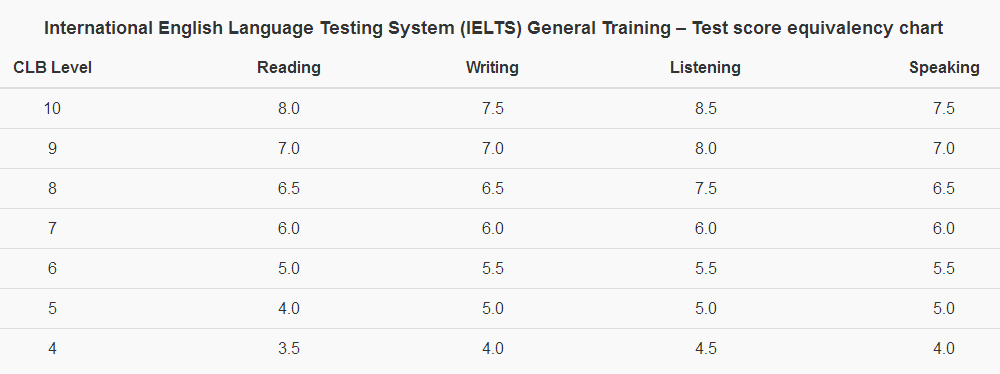1000x374 pixels.
Task: Click the CLB Level 5 cell
Action: tap(52, 309)
